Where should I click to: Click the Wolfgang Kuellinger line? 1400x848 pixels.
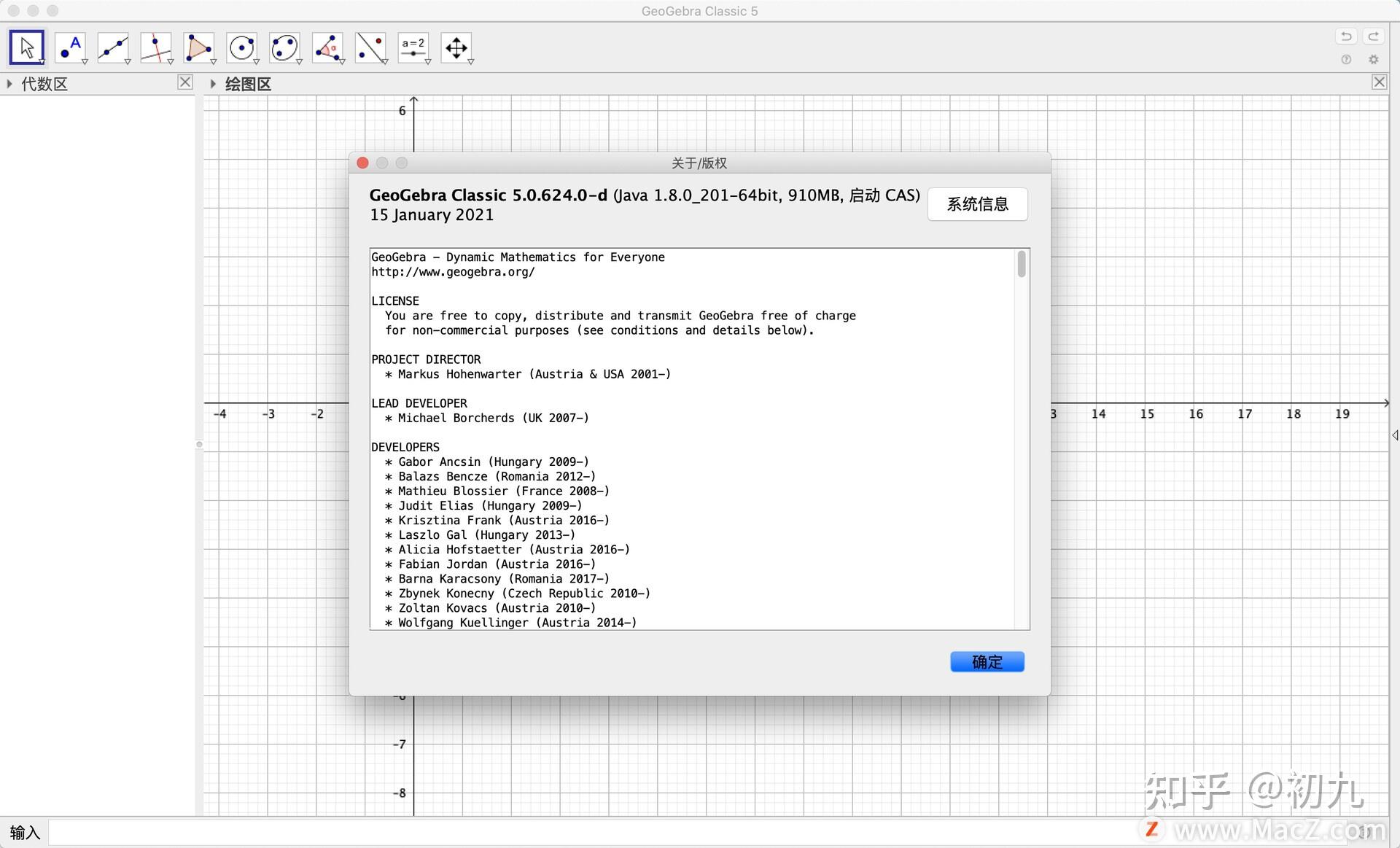coord(510,622)
